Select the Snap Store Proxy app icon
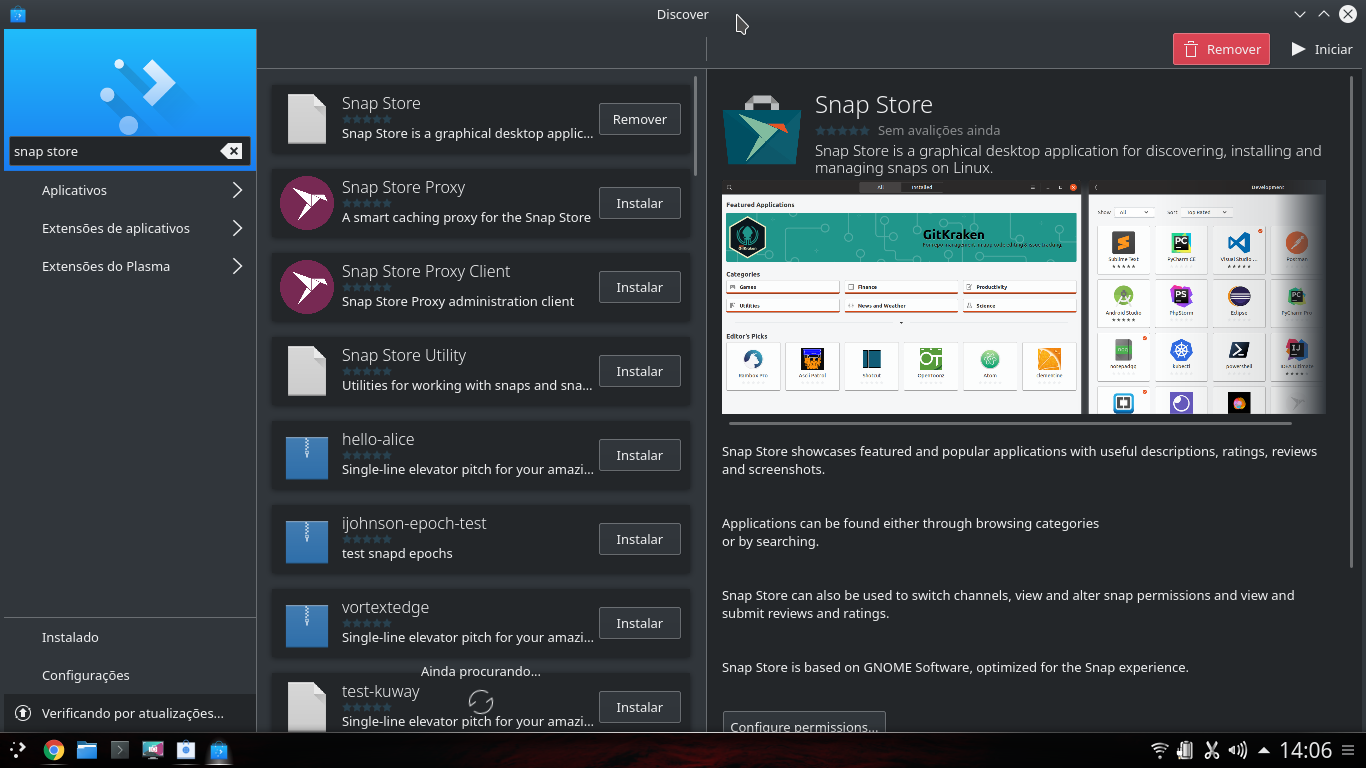This screenshot has width=1366, height=768. click(x=306, y=203)
